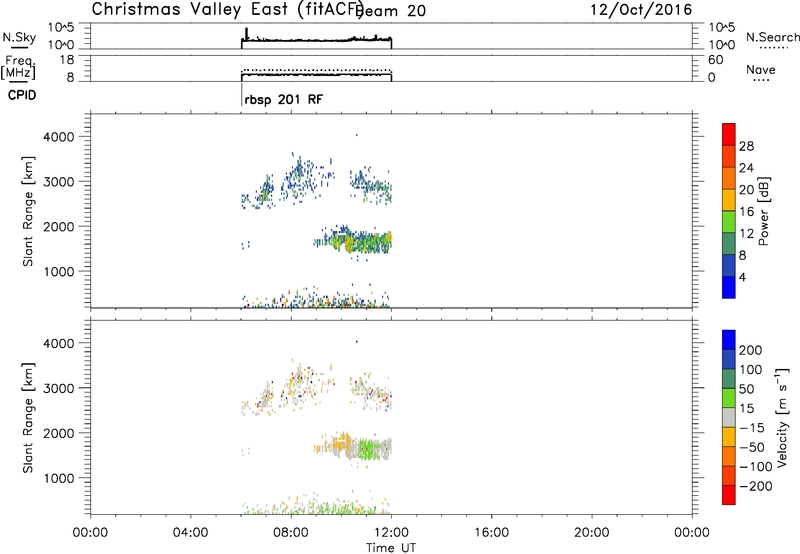
Task: Select the "Time UT" axis title
Action: 391,548
